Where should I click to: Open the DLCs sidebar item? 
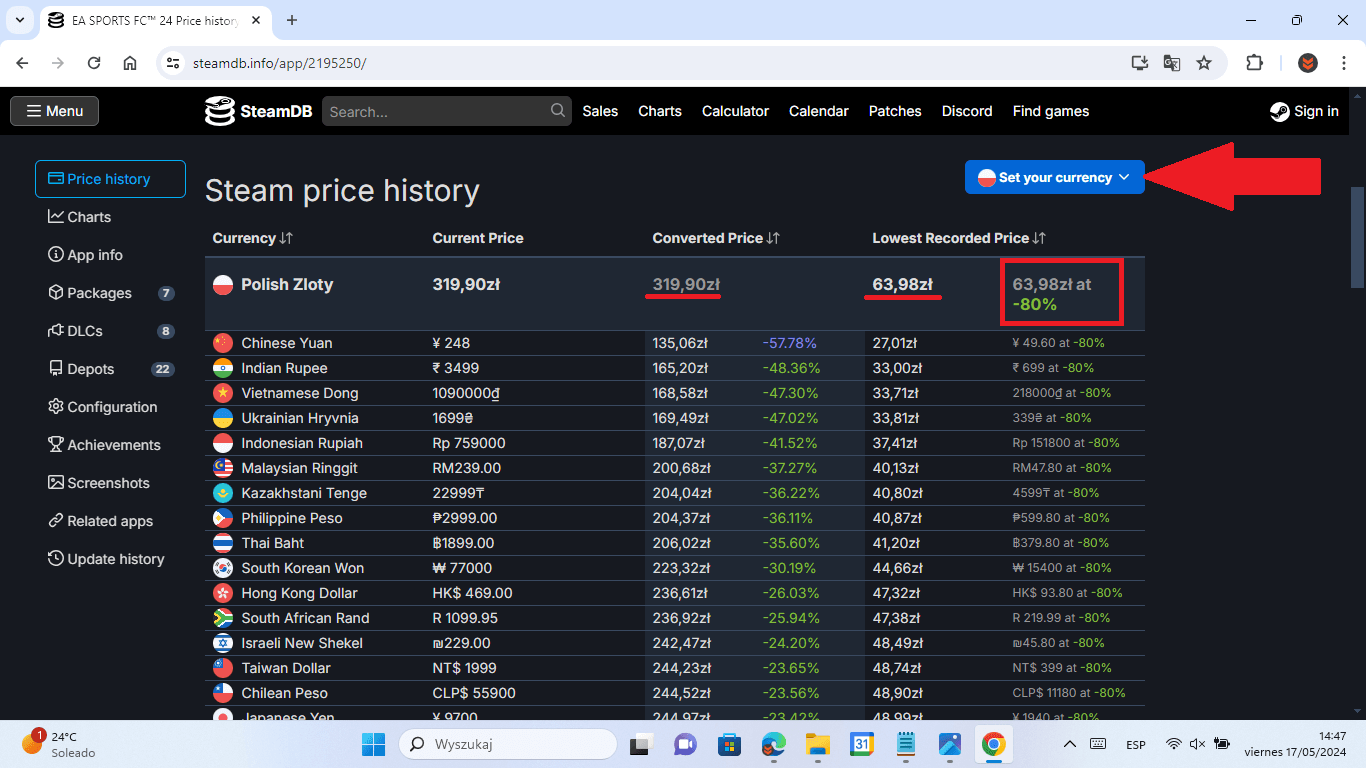click(x=110, y=331)
